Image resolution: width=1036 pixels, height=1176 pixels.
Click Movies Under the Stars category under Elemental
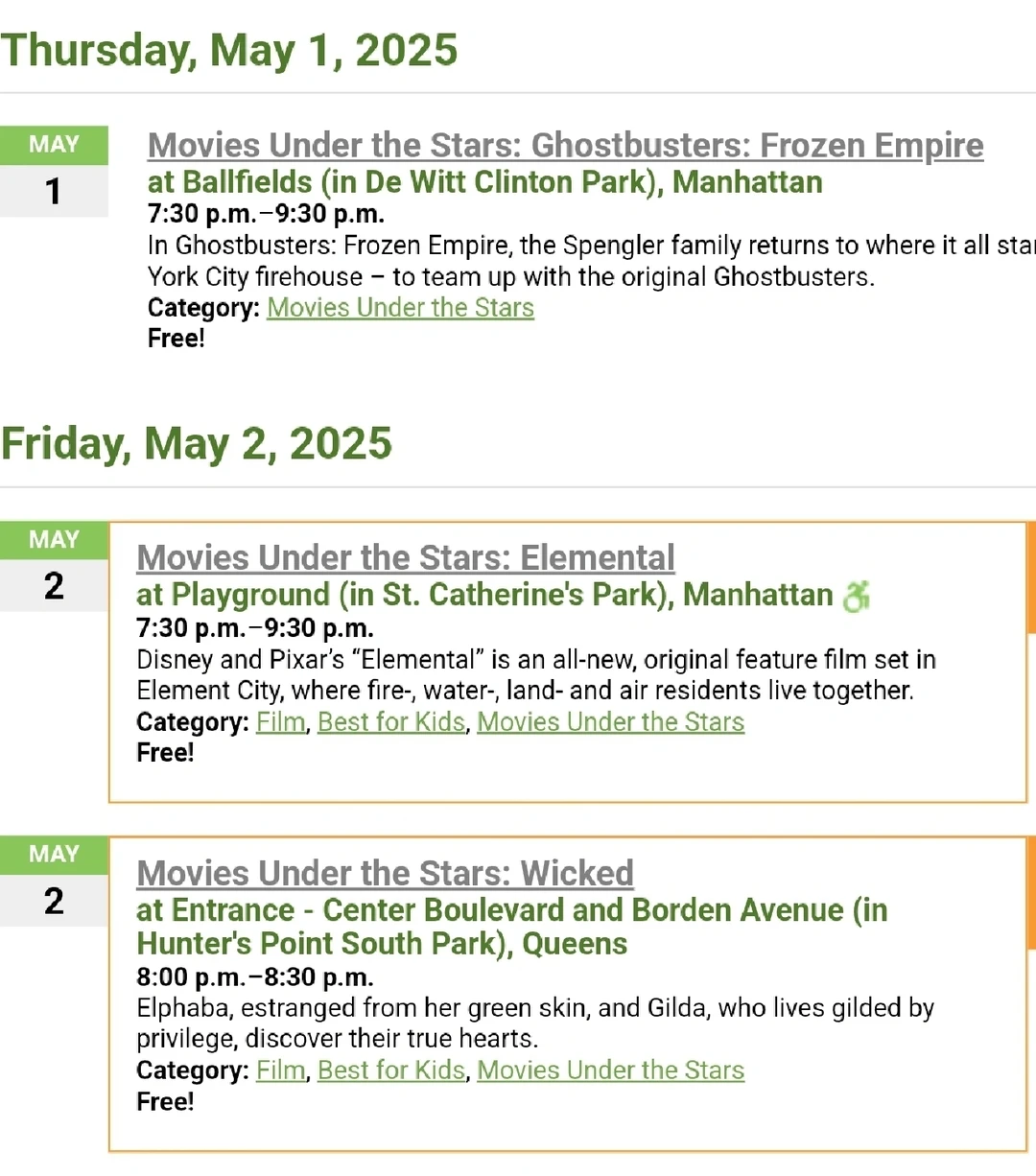611,722
